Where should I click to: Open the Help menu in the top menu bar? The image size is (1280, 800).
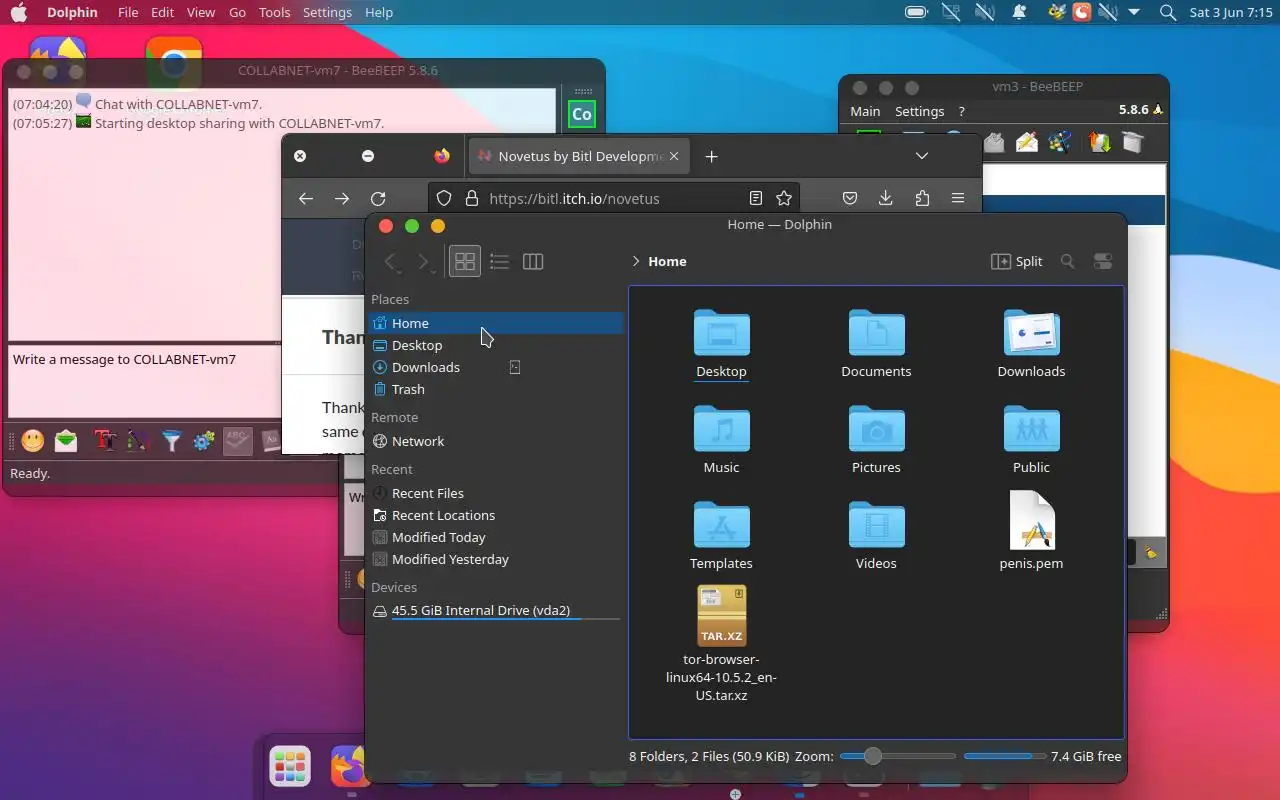click(379, 12)
